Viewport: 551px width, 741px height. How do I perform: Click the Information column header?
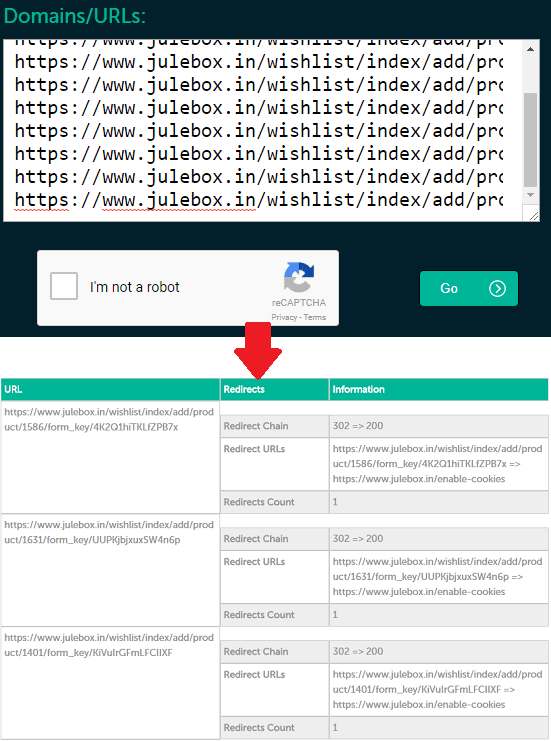[439, 389]
